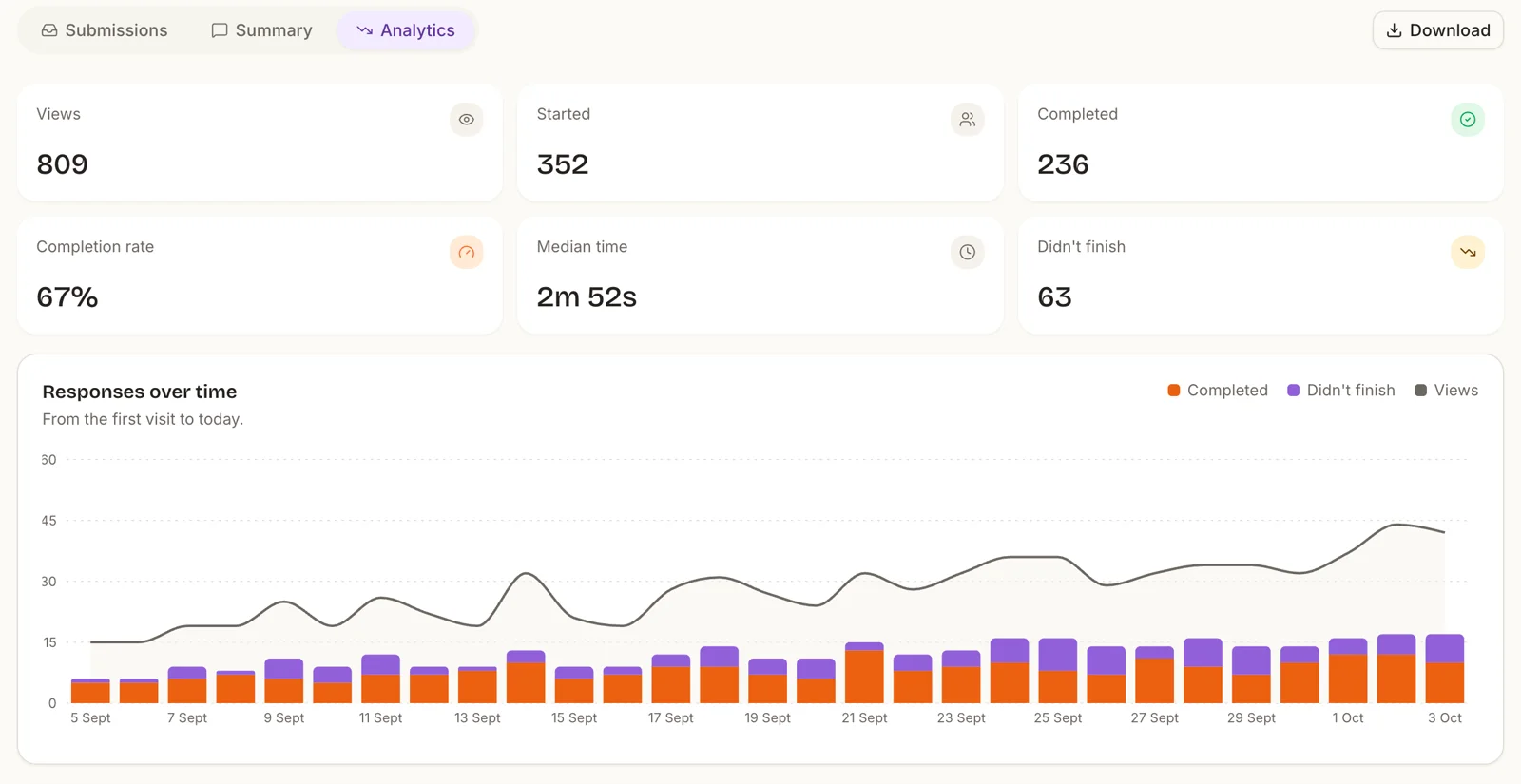Click the Download button

(1437, 30)
